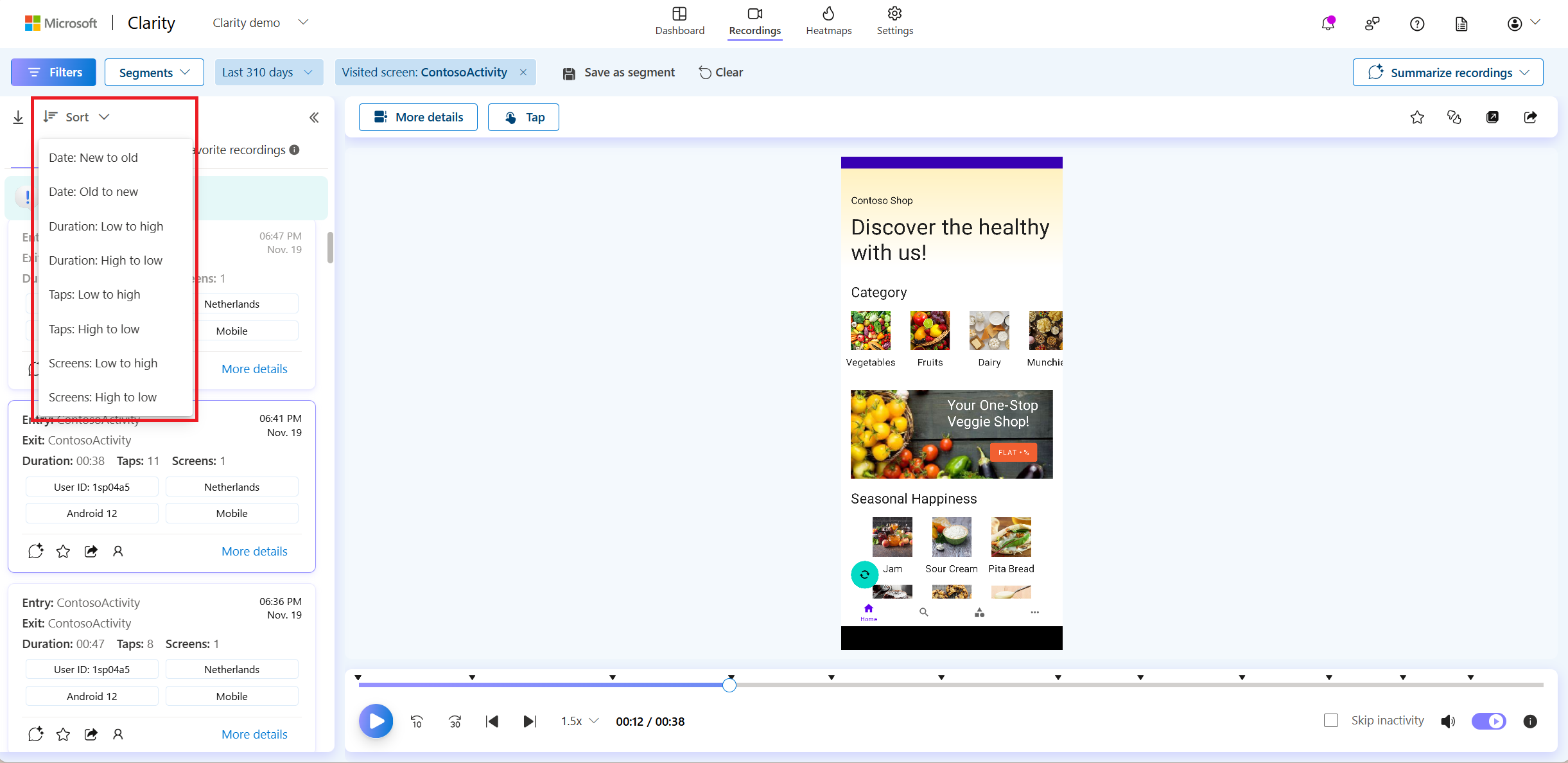This screenshot has width=1568, height=763.
Task: Click the play button to start recording
Action: (375, 720)
